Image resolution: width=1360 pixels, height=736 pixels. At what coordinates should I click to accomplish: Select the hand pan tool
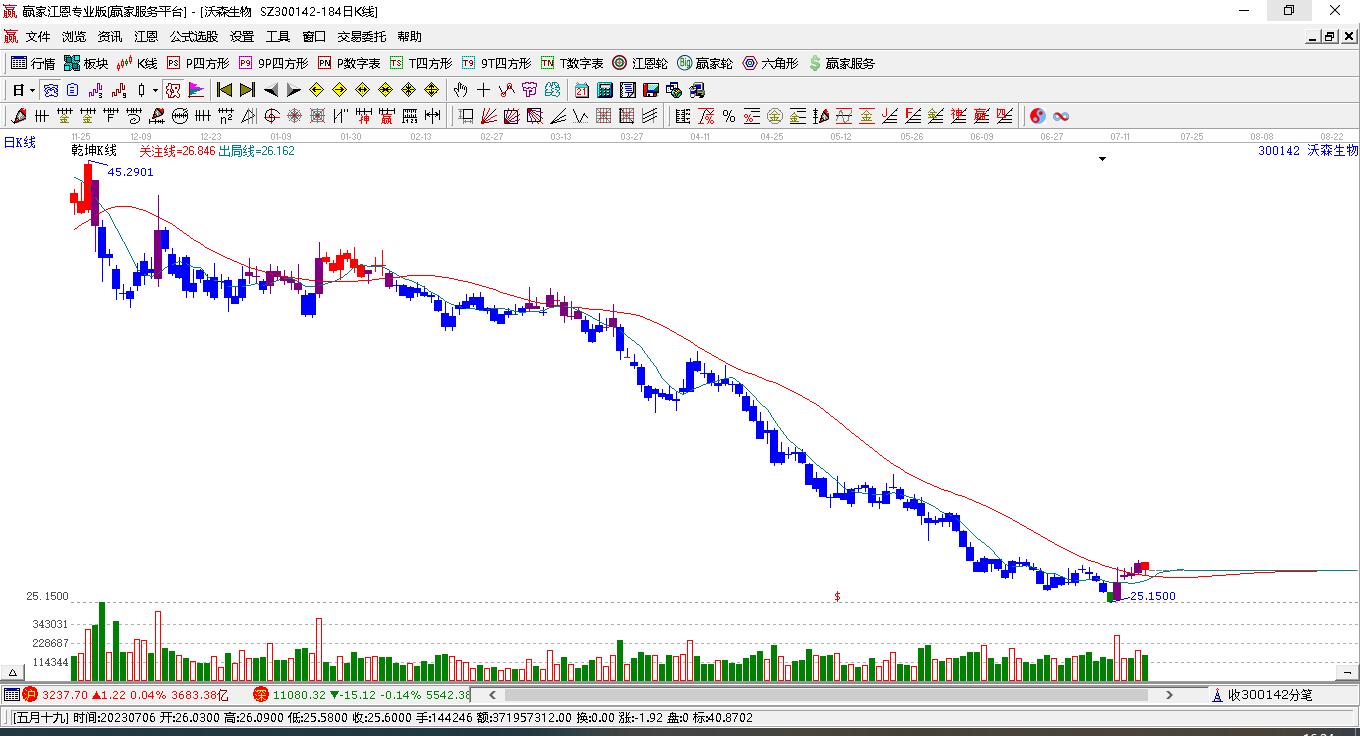(x=460, y=90)
